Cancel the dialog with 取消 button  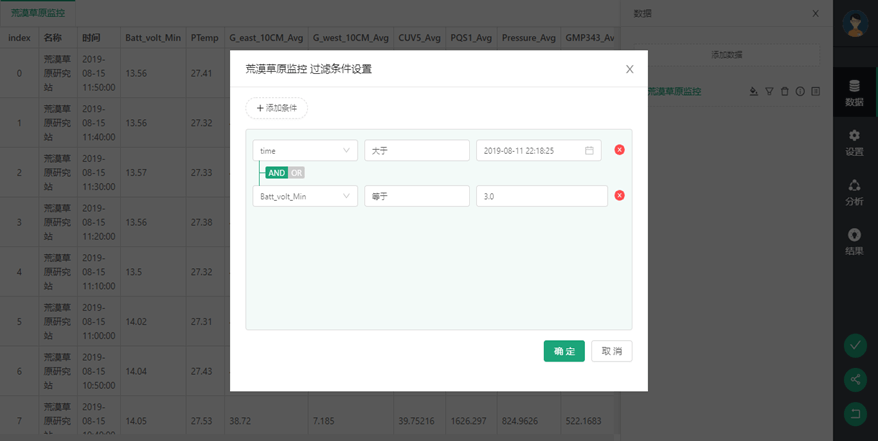pos(612,351)
